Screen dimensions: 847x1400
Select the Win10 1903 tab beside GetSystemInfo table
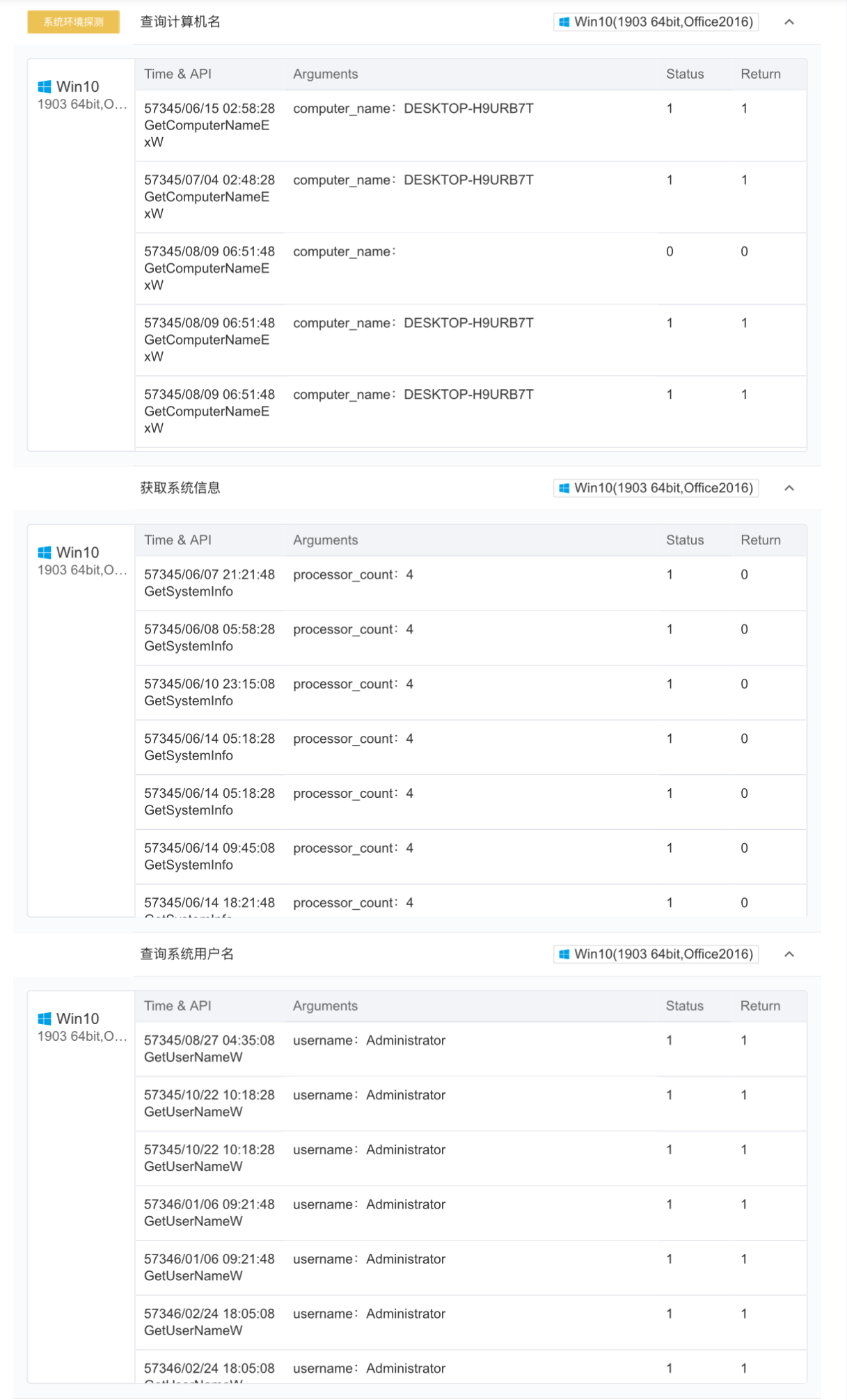click(x=81, y=561)
